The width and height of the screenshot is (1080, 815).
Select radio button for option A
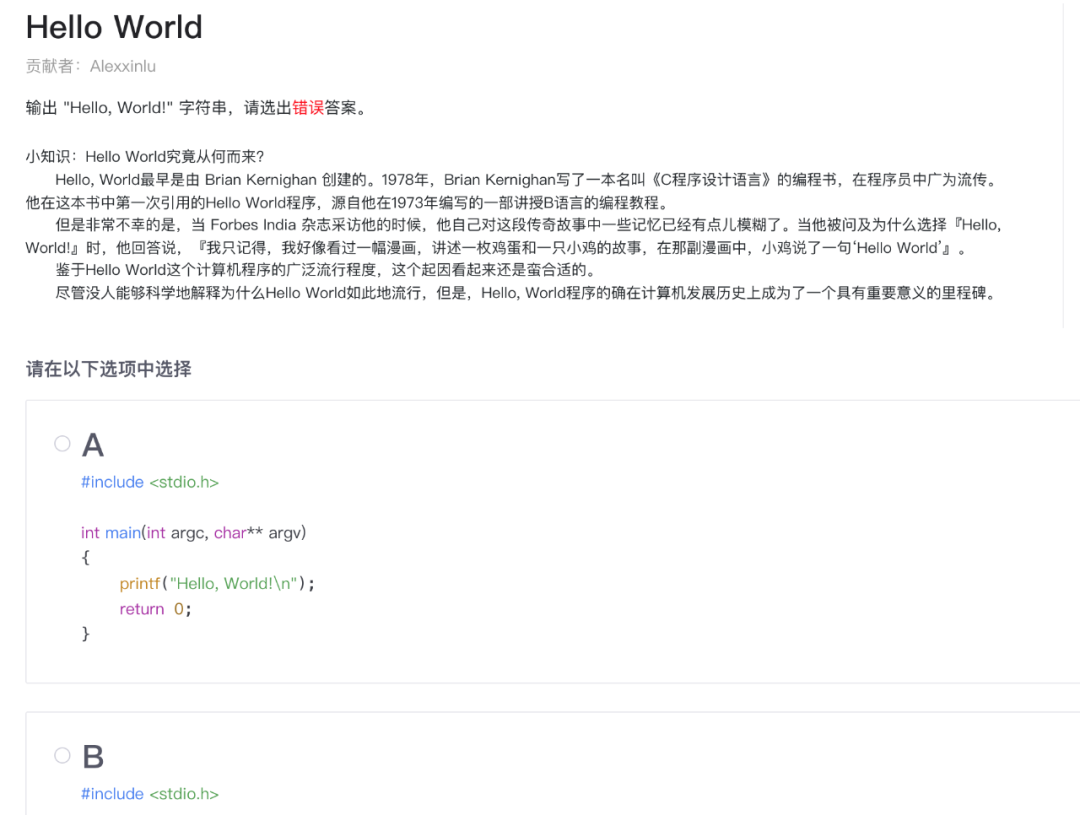pyautogui.click(x=63, y=444)
